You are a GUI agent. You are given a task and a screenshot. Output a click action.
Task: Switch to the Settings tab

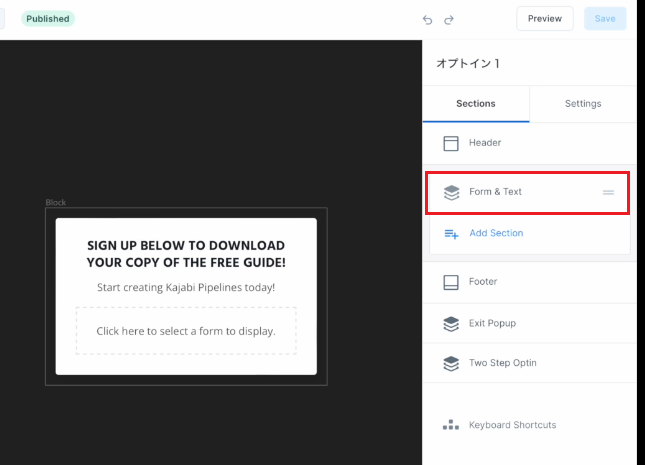tap(583, 104)
